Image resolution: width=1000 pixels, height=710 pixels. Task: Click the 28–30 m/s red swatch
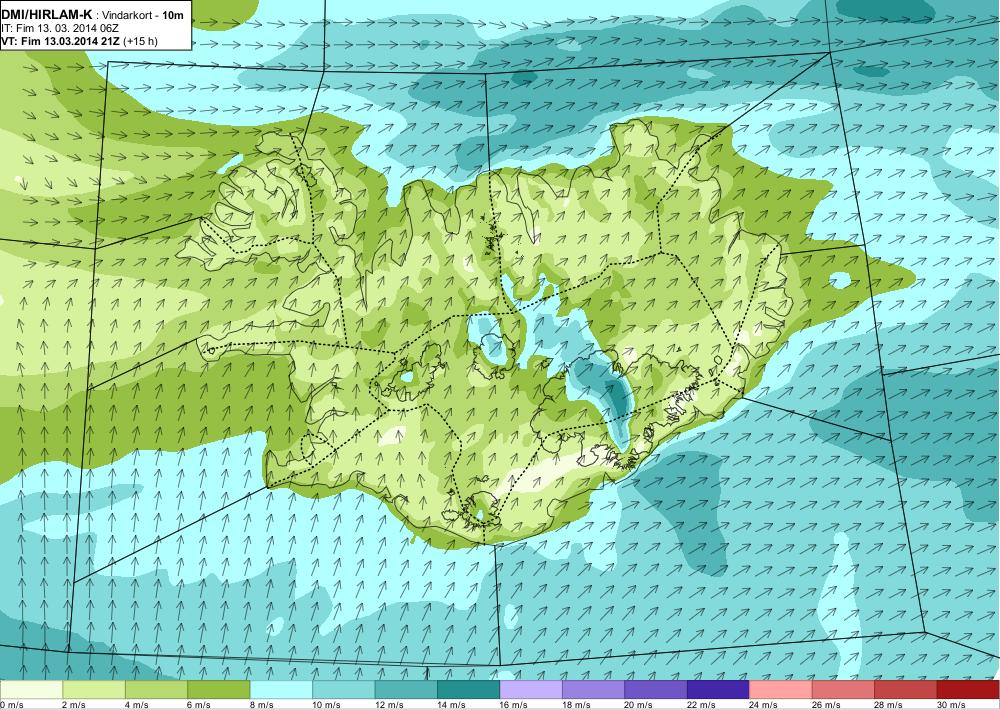pos(906,690)
